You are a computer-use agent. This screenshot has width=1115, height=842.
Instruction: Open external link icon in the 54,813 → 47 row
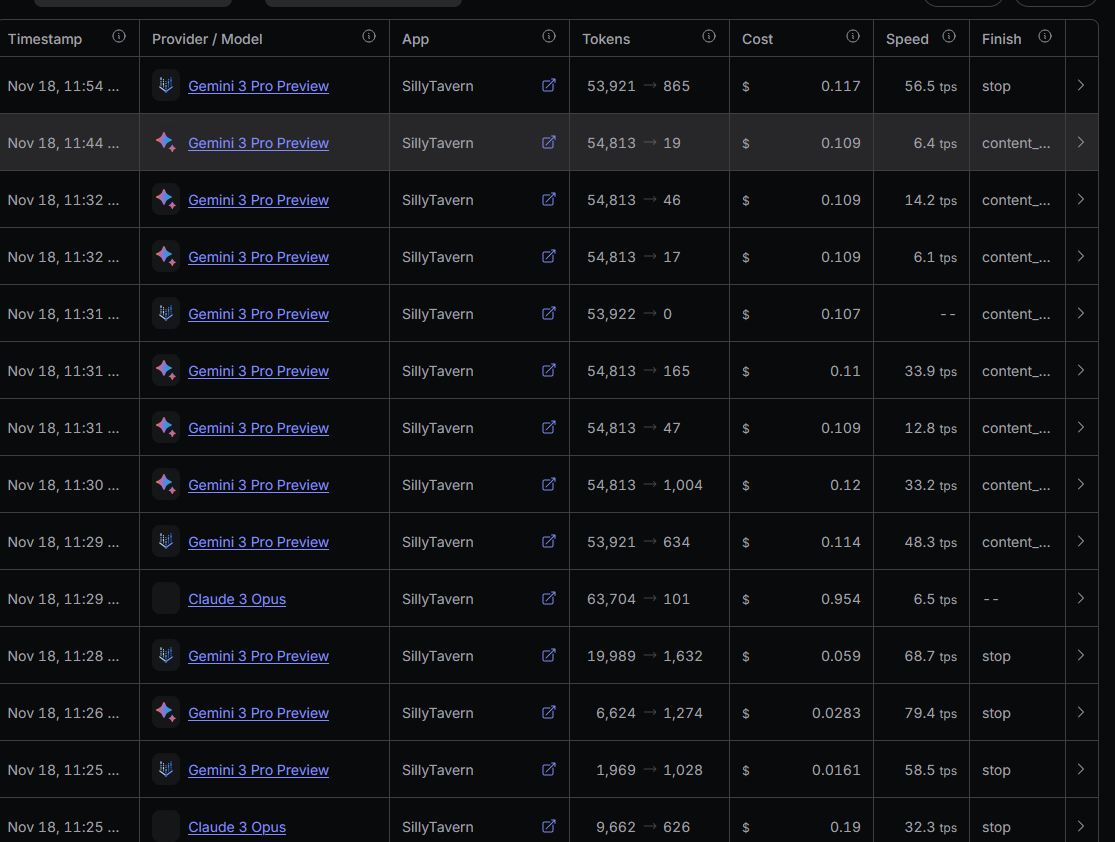[548, 427]
